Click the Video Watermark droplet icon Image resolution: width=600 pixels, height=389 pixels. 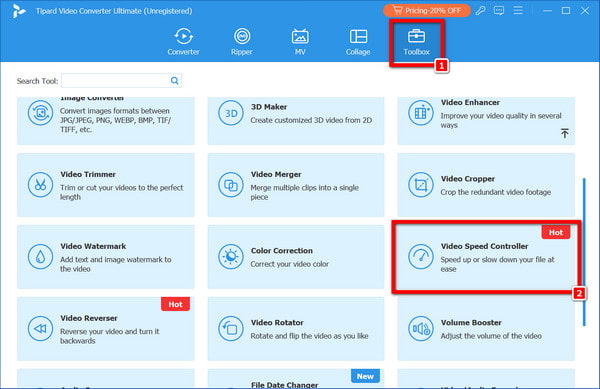pyautogui.click(x=40, y=257)
